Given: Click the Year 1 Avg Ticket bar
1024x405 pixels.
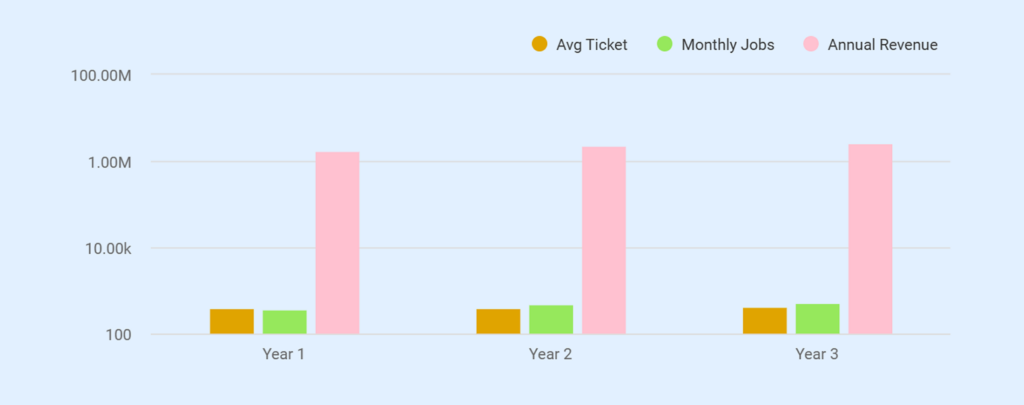Looking at the screenshot, I should click(231, 322).
